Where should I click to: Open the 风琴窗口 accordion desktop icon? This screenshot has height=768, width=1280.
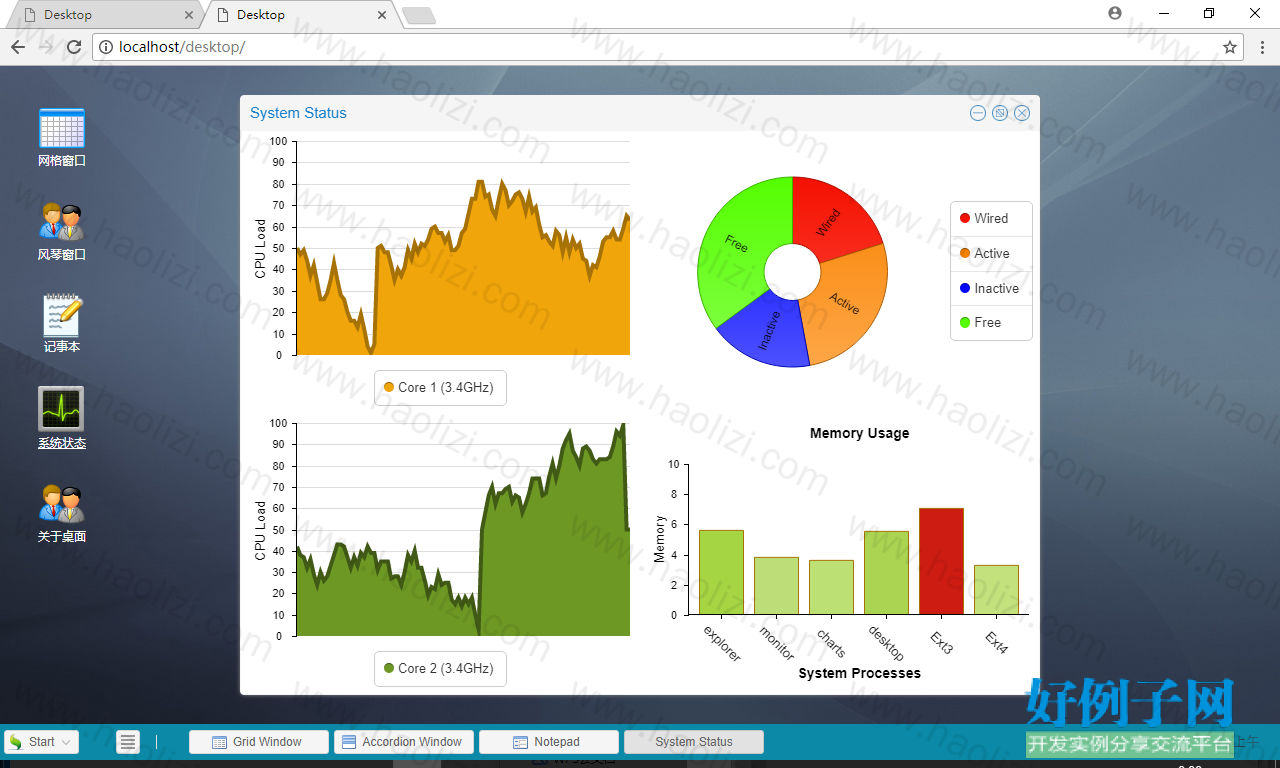62,231
